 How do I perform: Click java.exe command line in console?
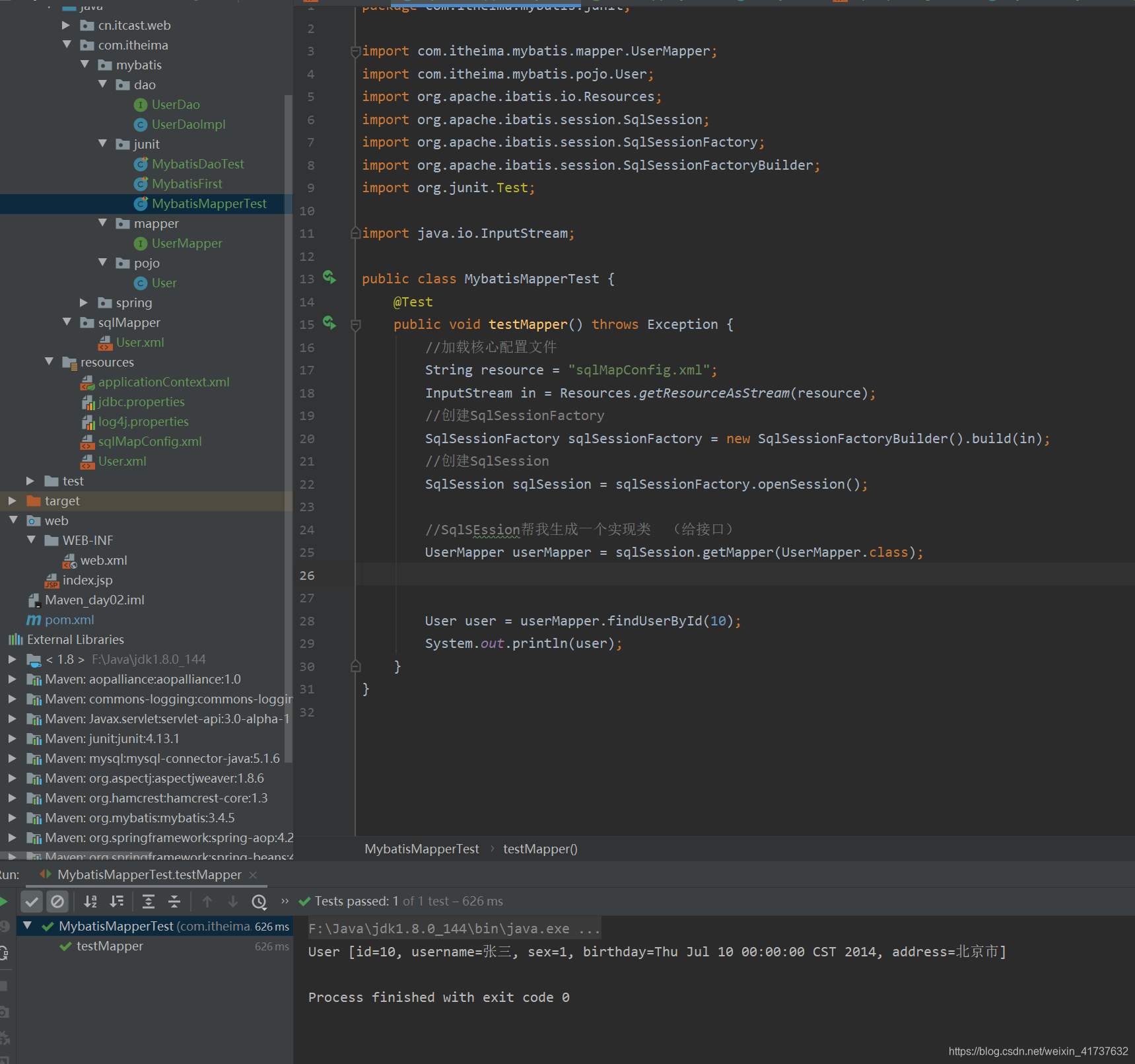point(454,929)
